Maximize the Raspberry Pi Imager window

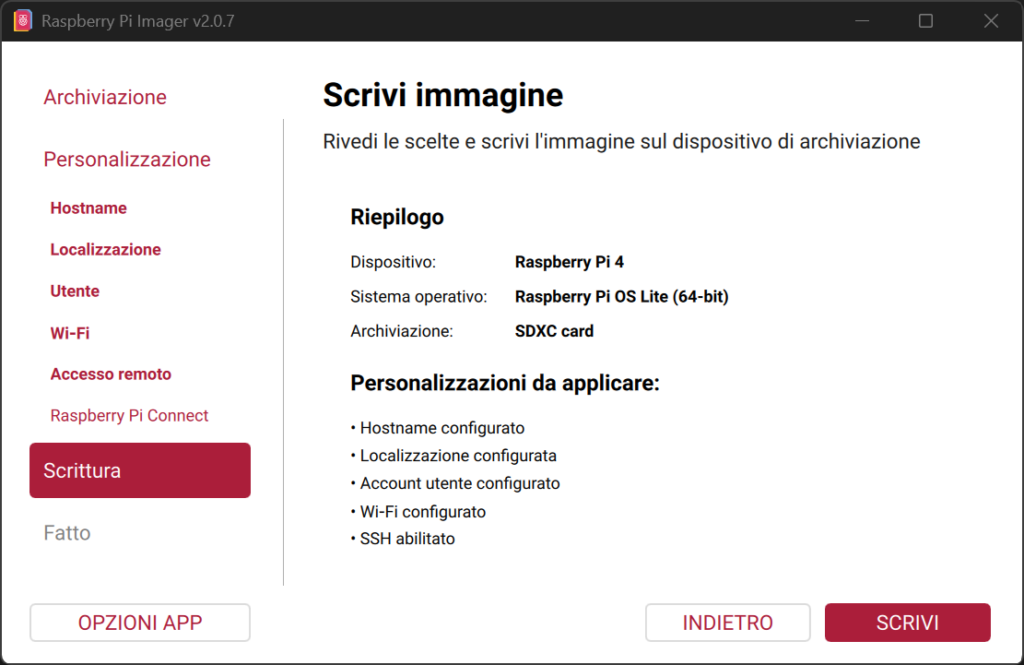click(926, 20)
